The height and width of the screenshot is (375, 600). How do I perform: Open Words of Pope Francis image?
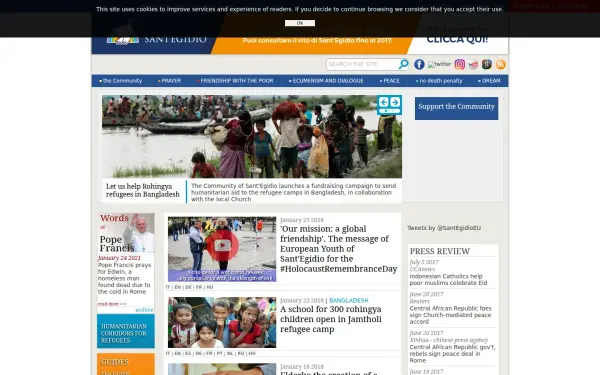[x=126, y=233]
